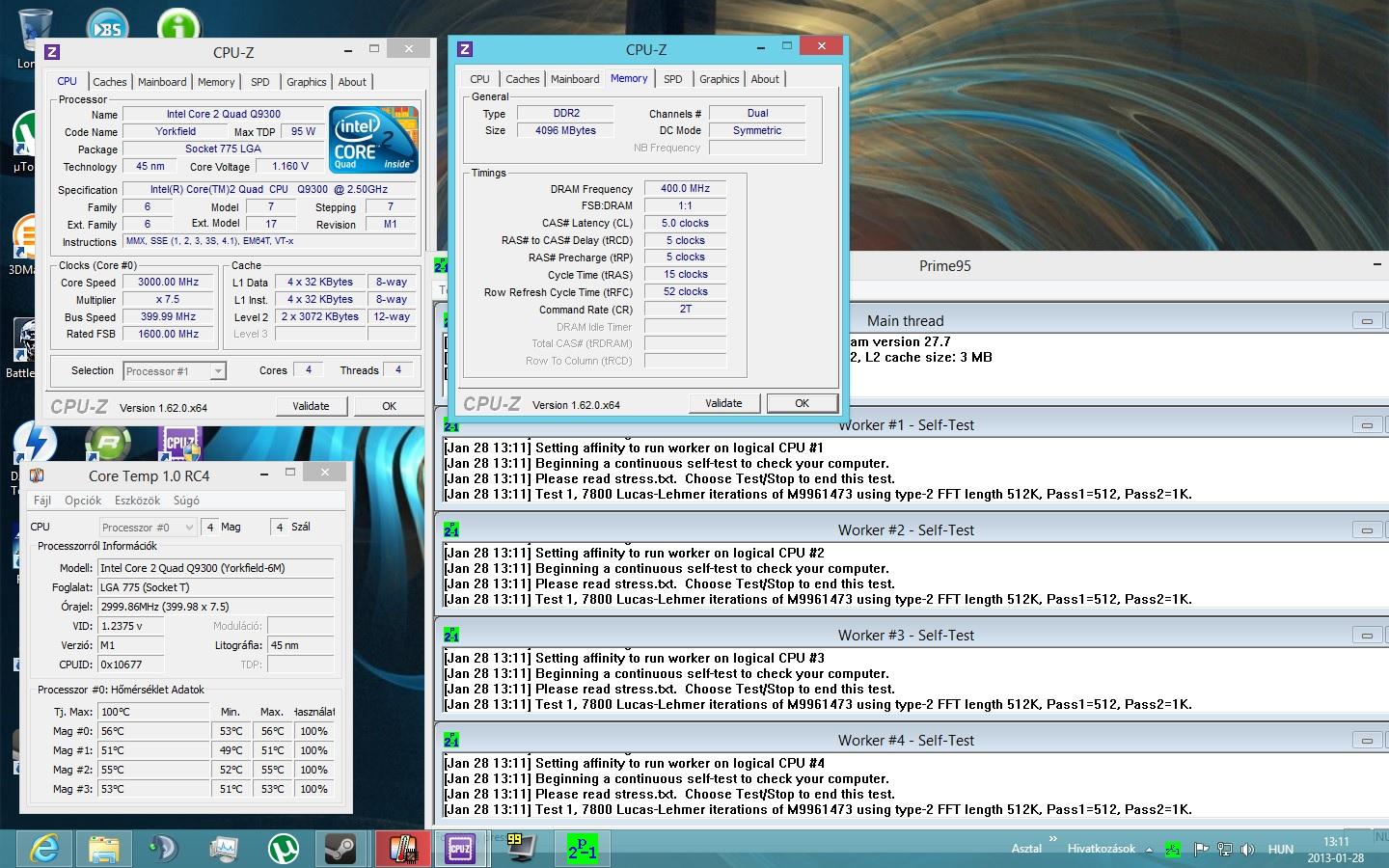
Task: Click OK in the Memory CPU-Z window
Action: click(x=802, y=403)
